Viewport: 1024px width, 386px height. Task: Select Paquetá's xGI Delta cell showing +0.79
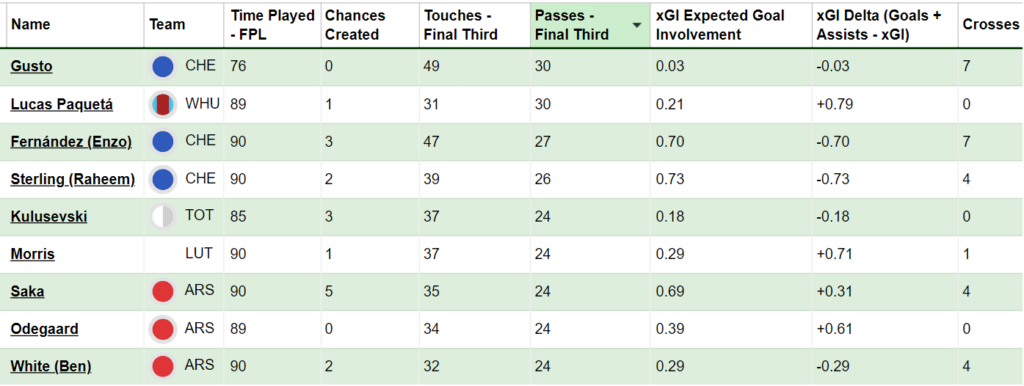coord(885,105)
